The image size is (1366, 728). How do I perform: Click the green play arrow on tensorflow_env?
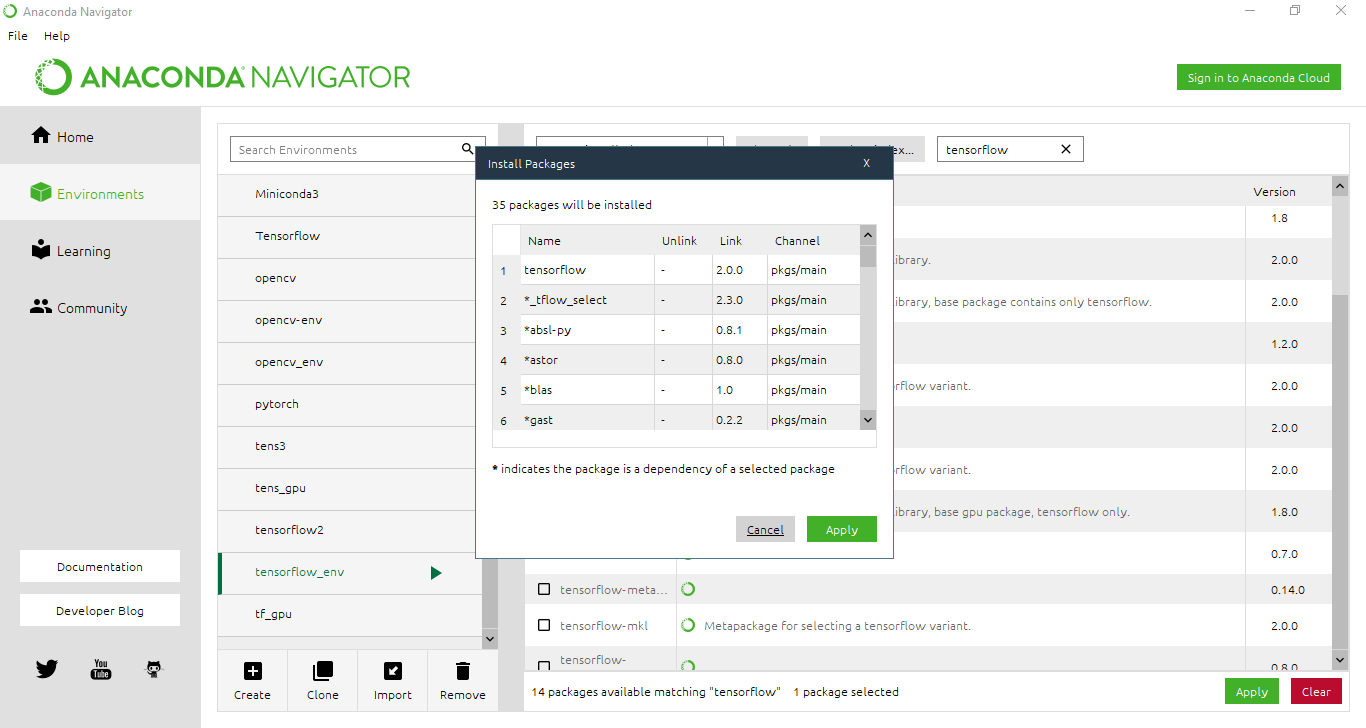click(435, 573)
